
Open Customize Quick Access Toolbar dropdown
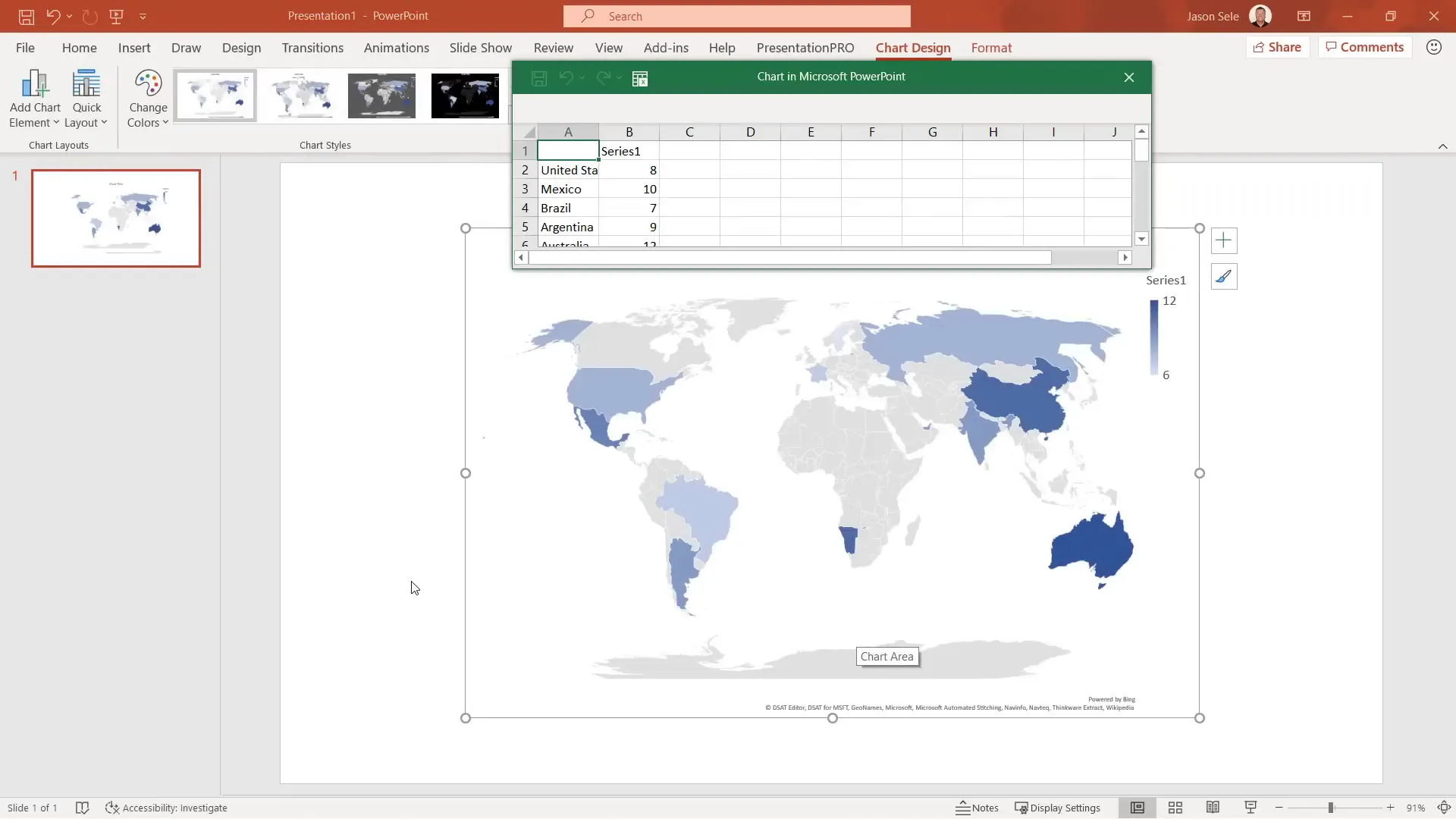click(x=143, y=16)
